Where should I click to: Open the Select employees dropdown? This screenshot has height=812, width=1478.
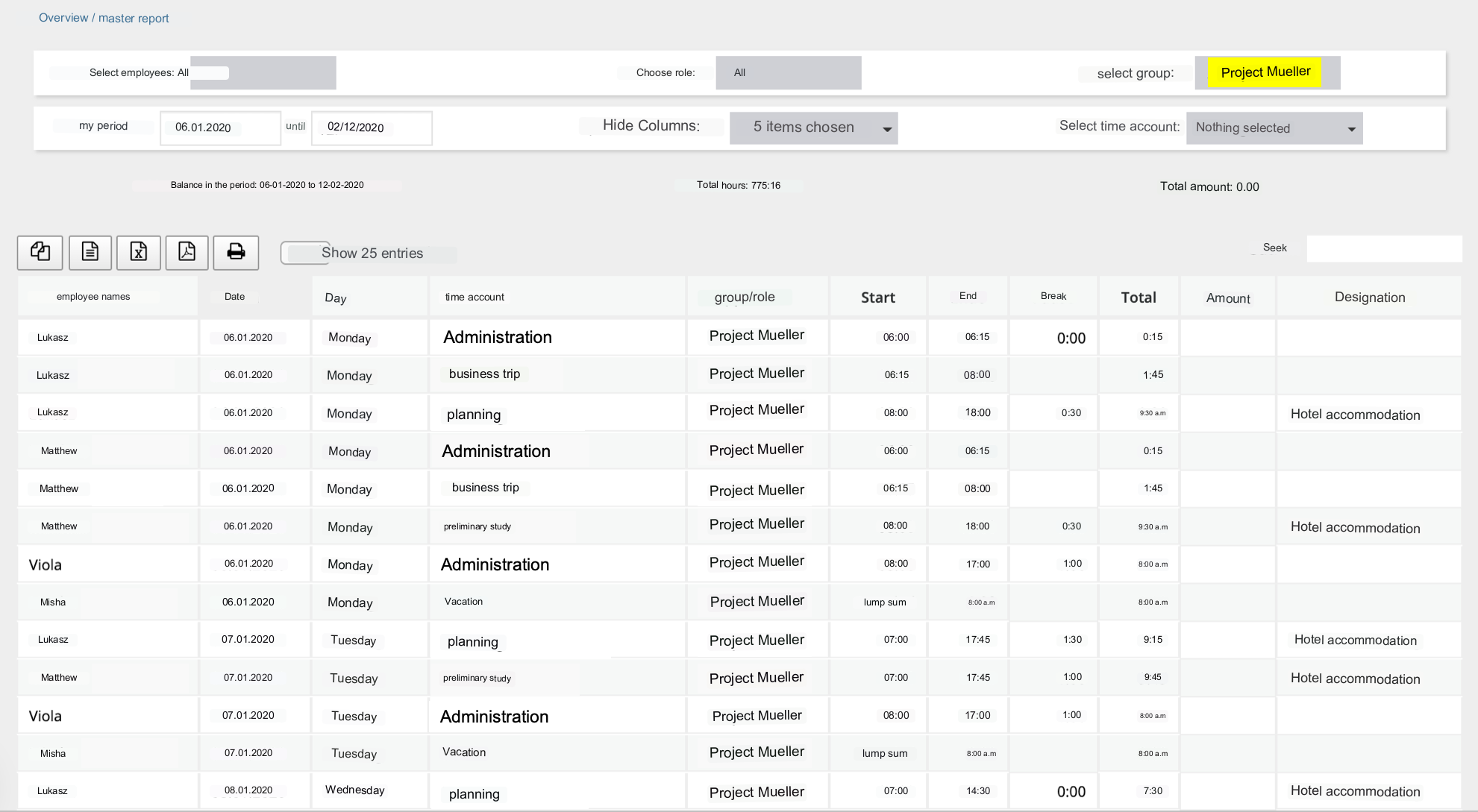(263, 73)
